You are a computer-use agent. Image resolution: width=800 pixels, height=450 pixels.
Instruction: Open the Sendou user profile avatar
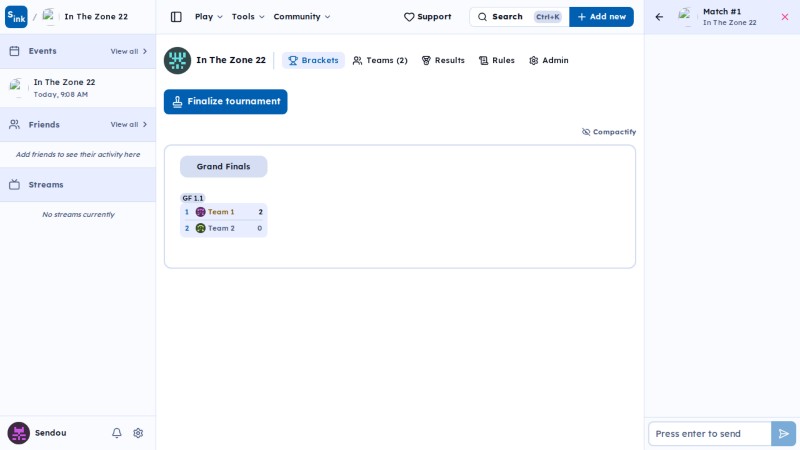[18, 433]
